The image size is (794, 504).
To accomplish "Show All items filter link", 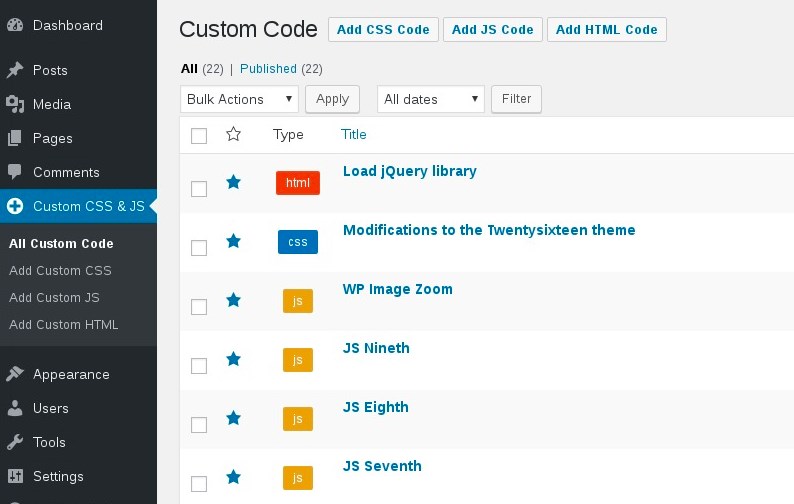I will pos(189,68).
